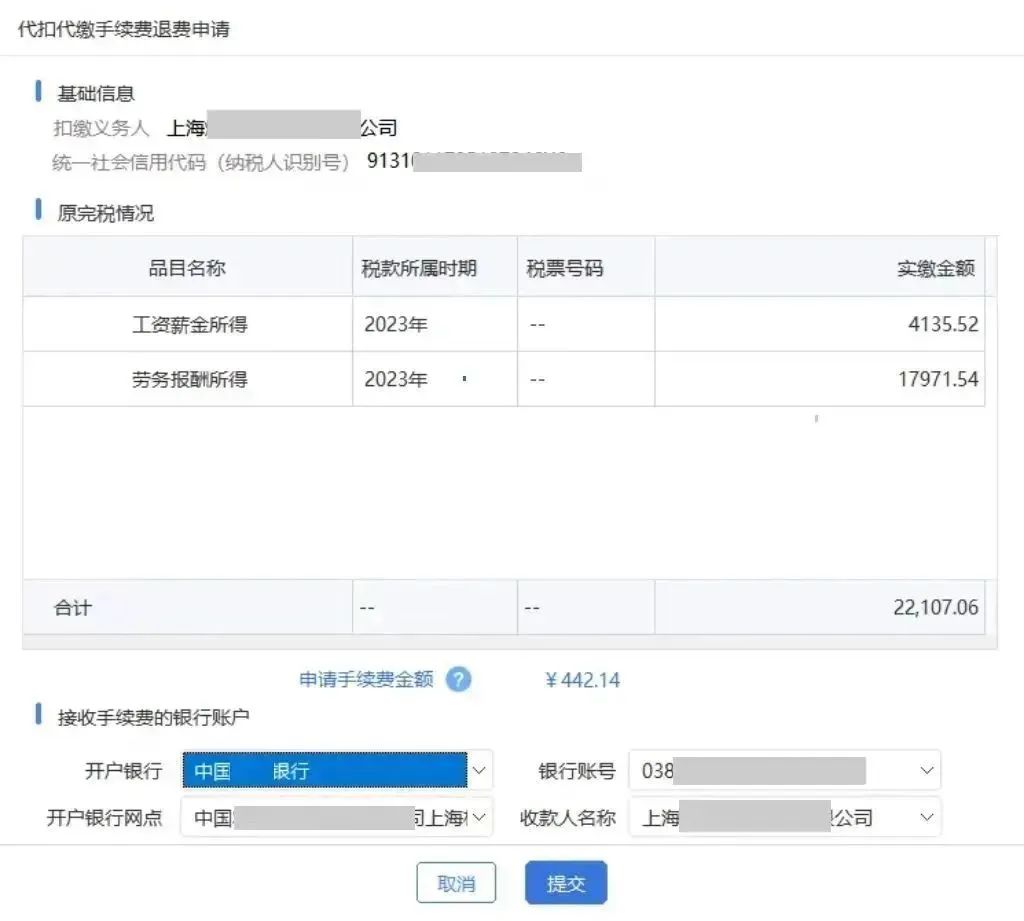Open the 收款人名称 dropdown
Screen dimensions: 1024x921
(x=926, y=817)
